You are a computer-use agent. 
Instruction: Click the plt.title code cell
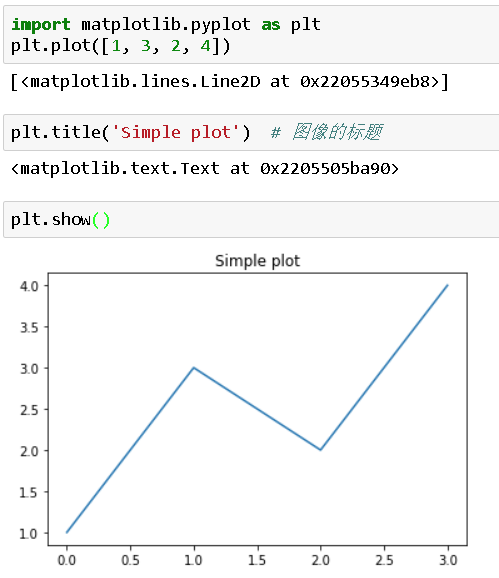tap(251, 132)
